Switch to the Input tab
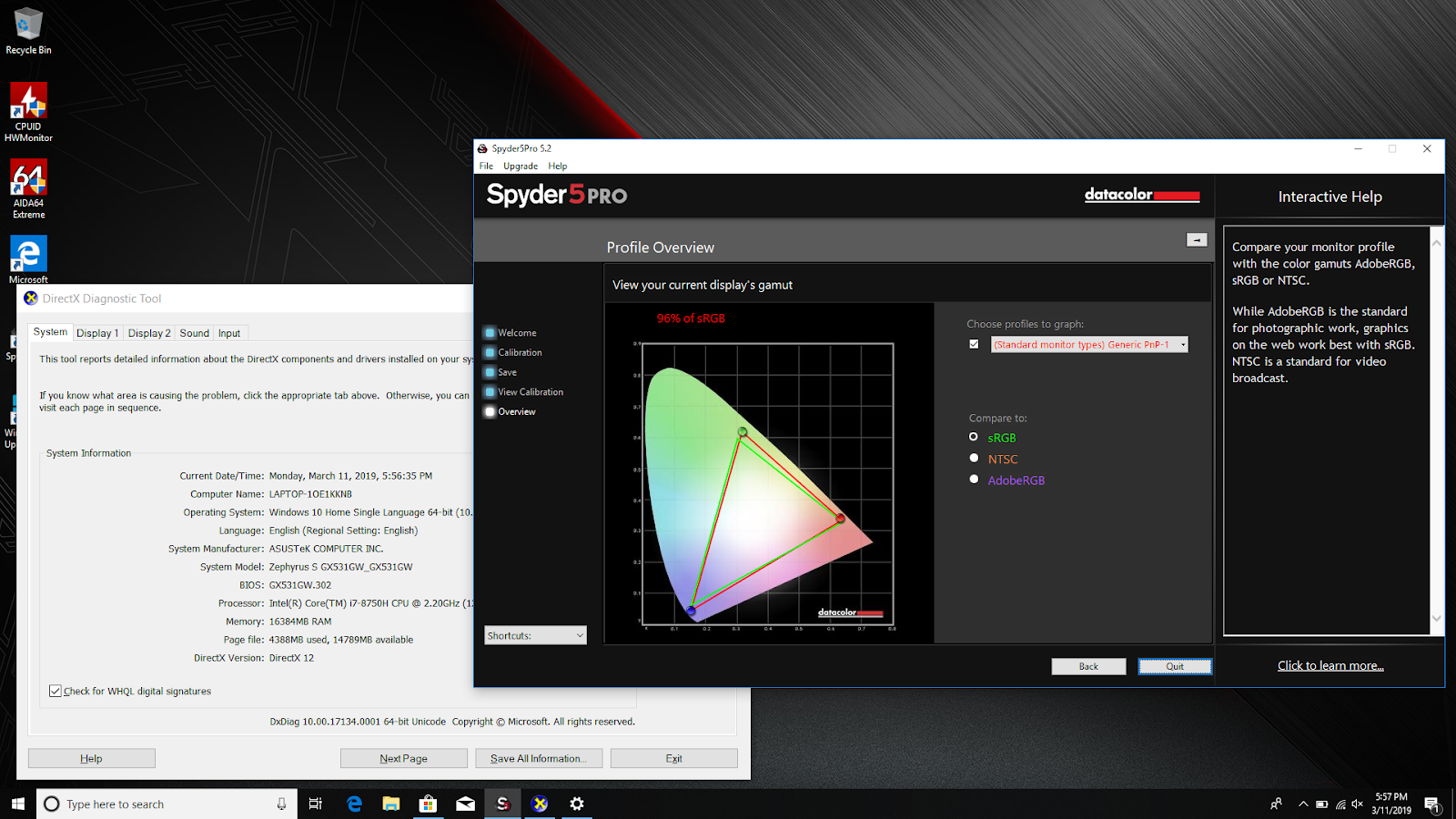The height and width of the screenshot is (819, 1456). [229, 333]
